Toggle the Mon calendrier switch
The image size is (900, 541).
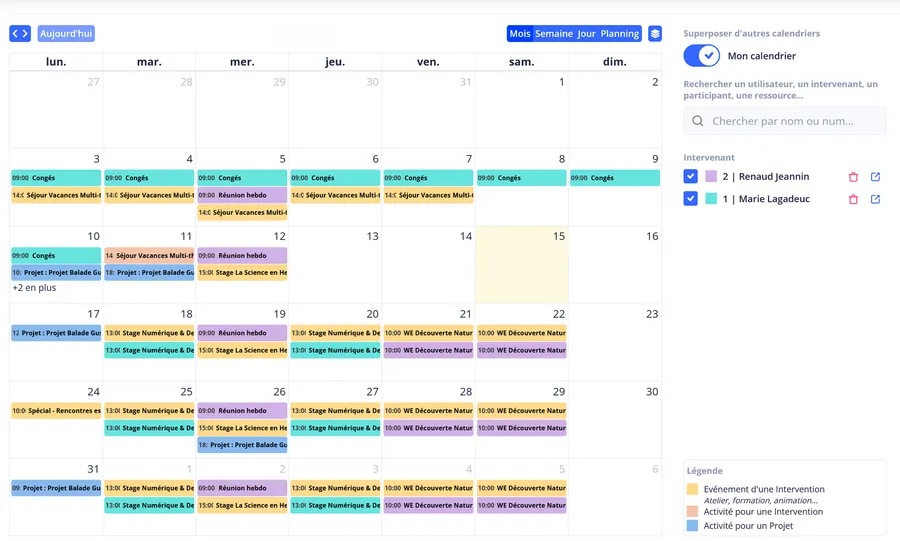[701, 56]
